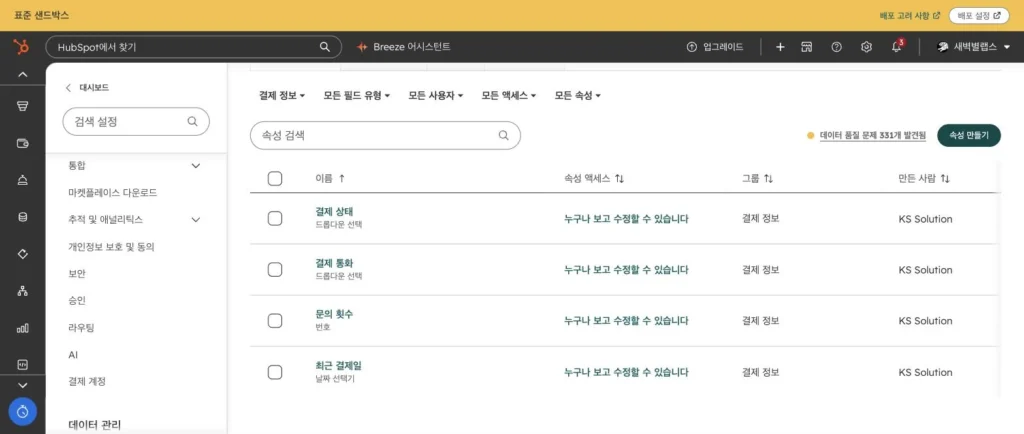Open 개인정보 보호 및 동의 settings

[111, 247]
